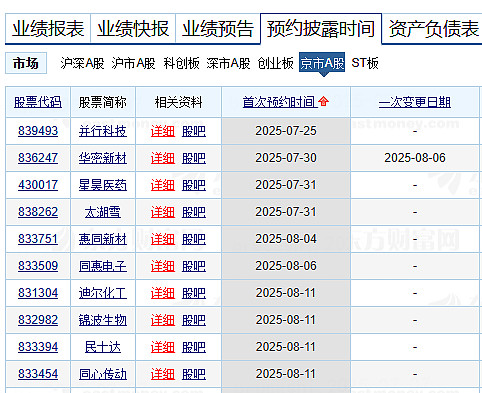Open stock code 430017
This screenshot has width=482, height=393.
(x=38, y=185)
